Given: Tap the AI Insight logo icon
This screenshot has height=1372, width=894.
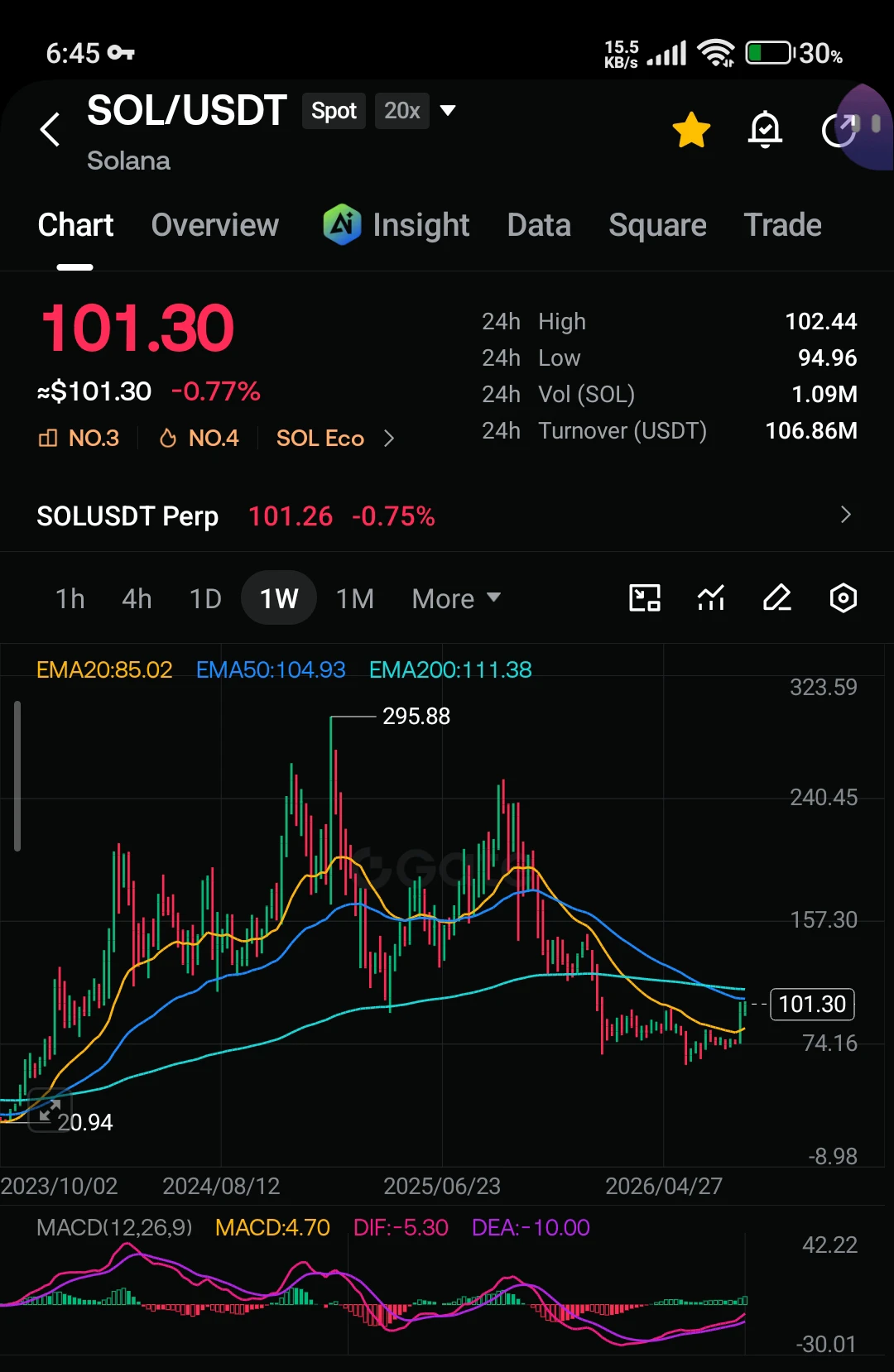Looking at the screenshot, I should [x=342, y=224].
